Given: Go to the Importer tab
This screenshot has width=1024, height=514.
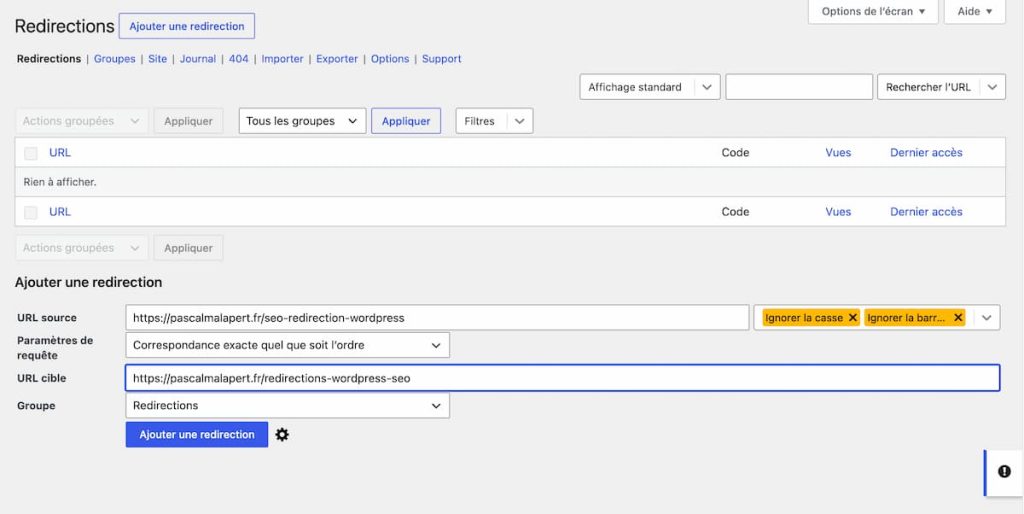Looking at the screenshot, I should [282, 59].
